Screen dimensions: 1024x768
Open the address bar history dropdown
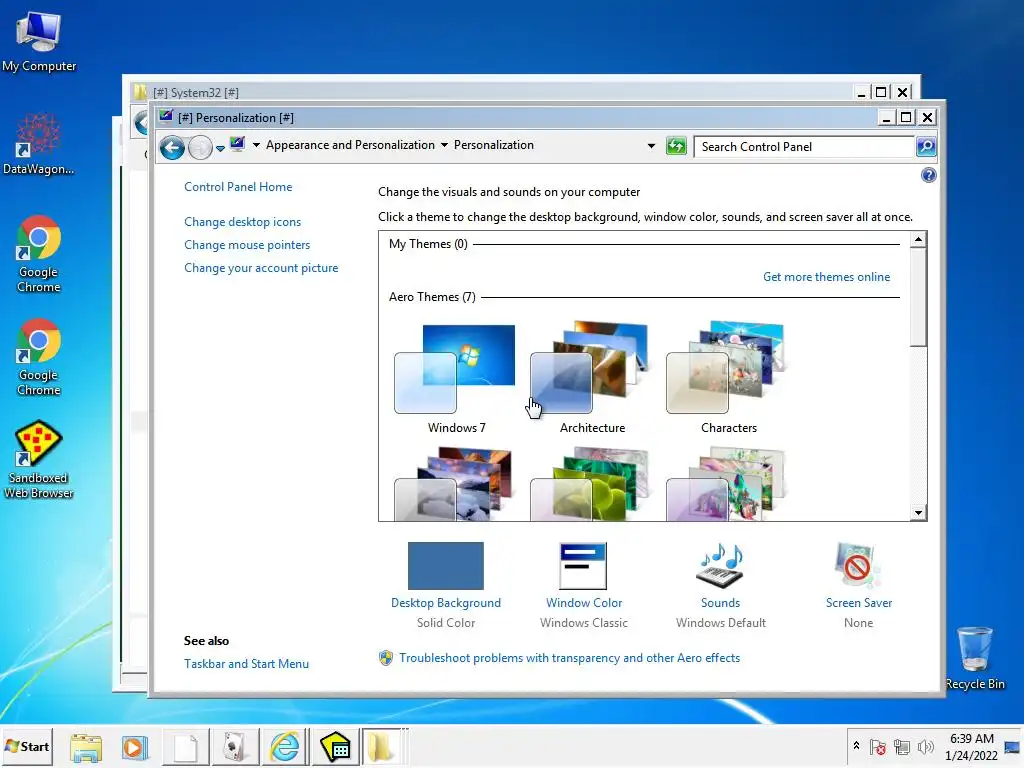click(x=651, y=146)
